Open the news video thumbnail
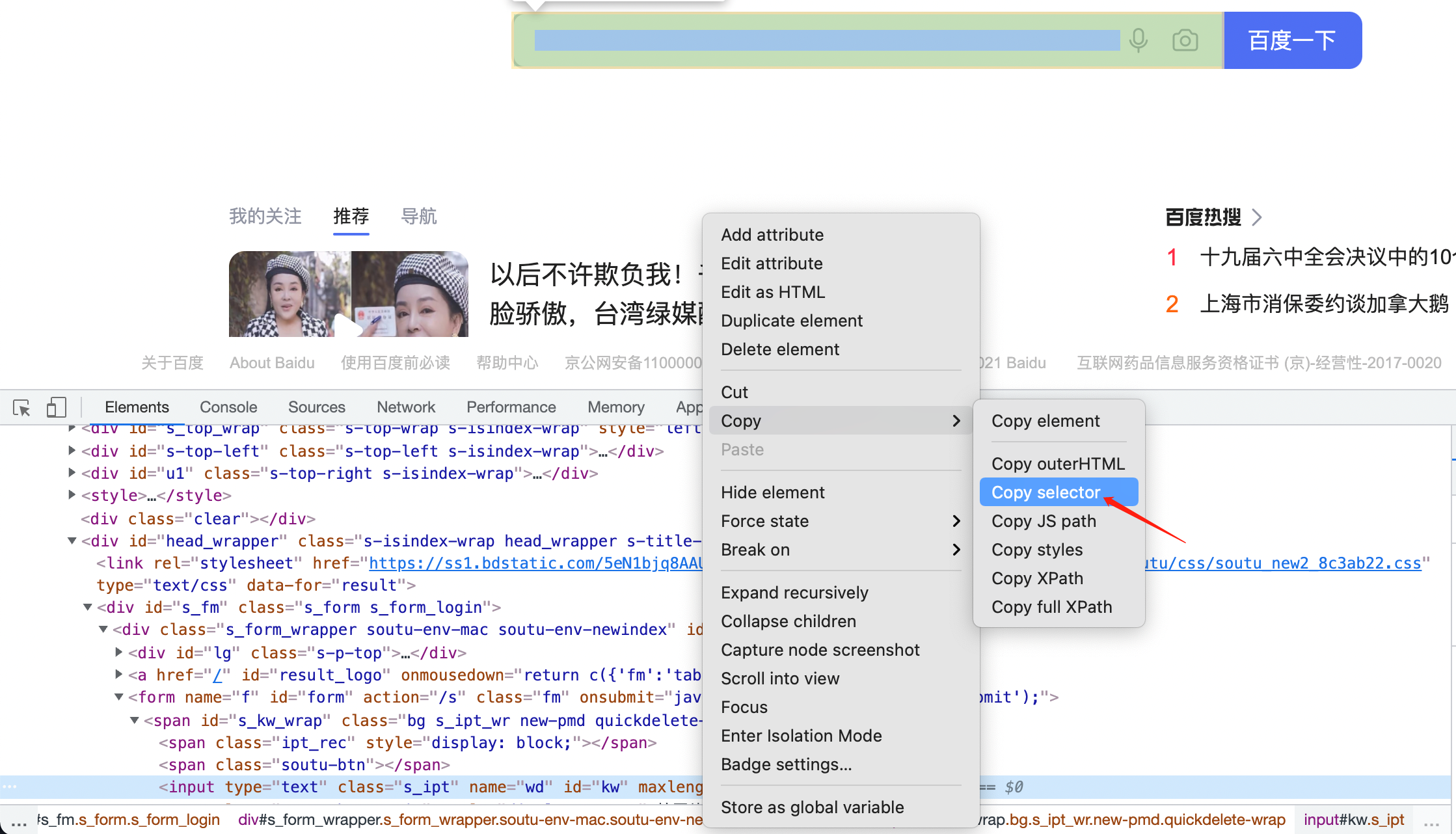This screenshot has height=834, width=1456. tap(349, 294)
